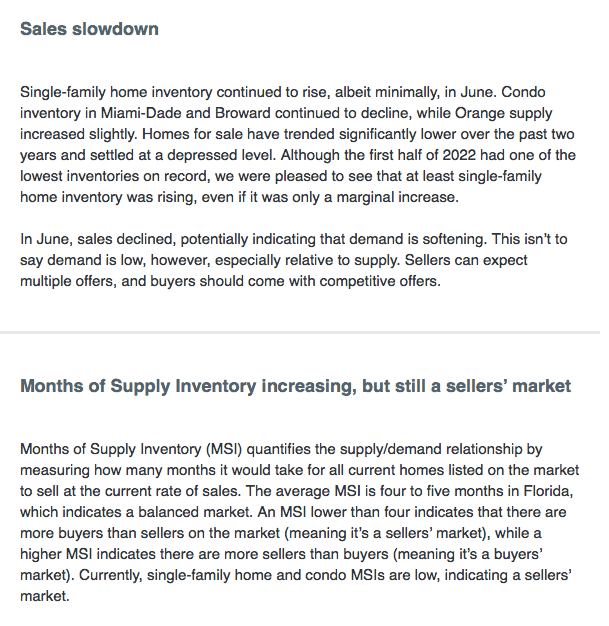This screenshot has width=609, height=626.
Task: Click the 'Months of Supply Inventory increasing' heading
Action: [x=296, y=386]
